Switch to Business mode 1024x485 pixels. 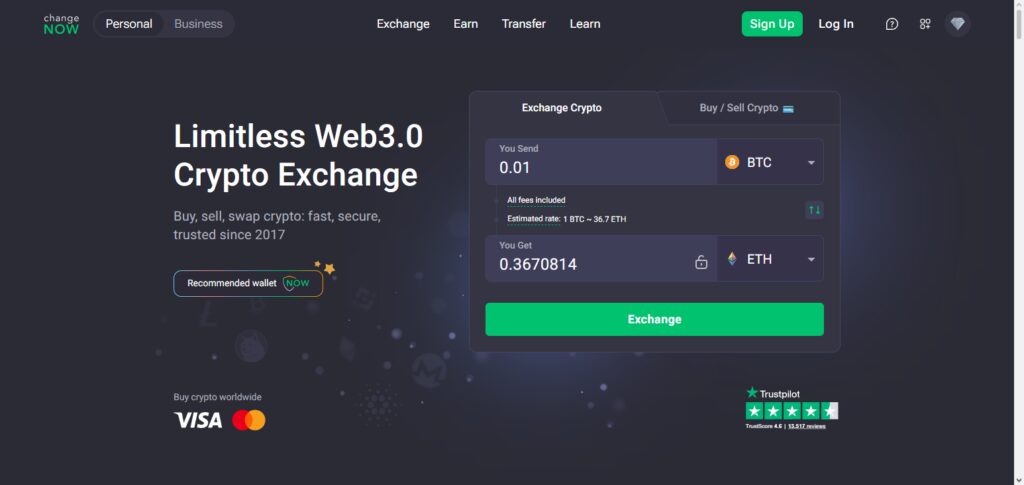(x=199, y=24)
